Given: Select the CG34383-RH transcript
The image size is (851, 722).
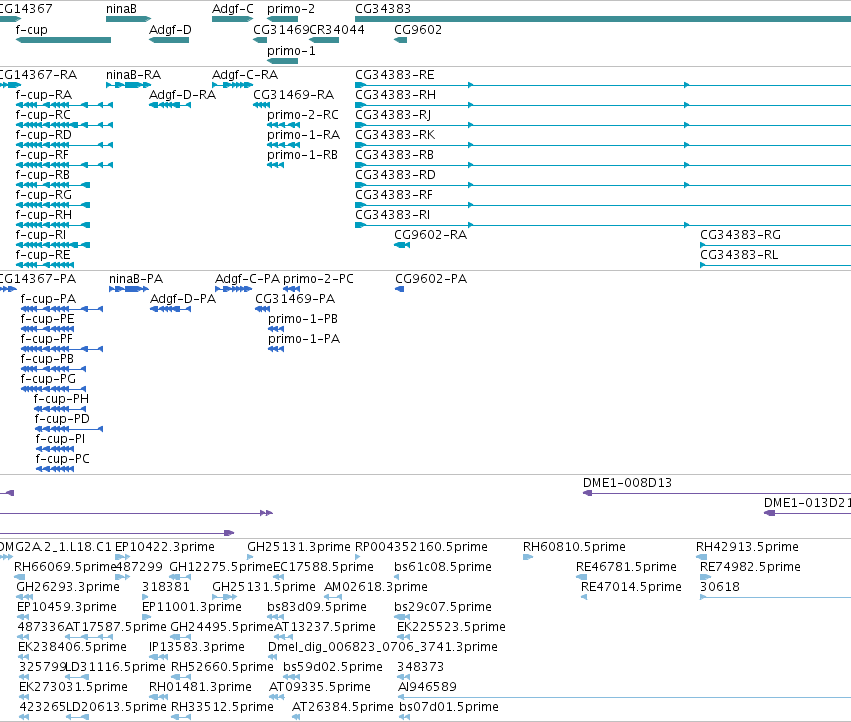Looking at the screenshot, I should click(603, 105).
